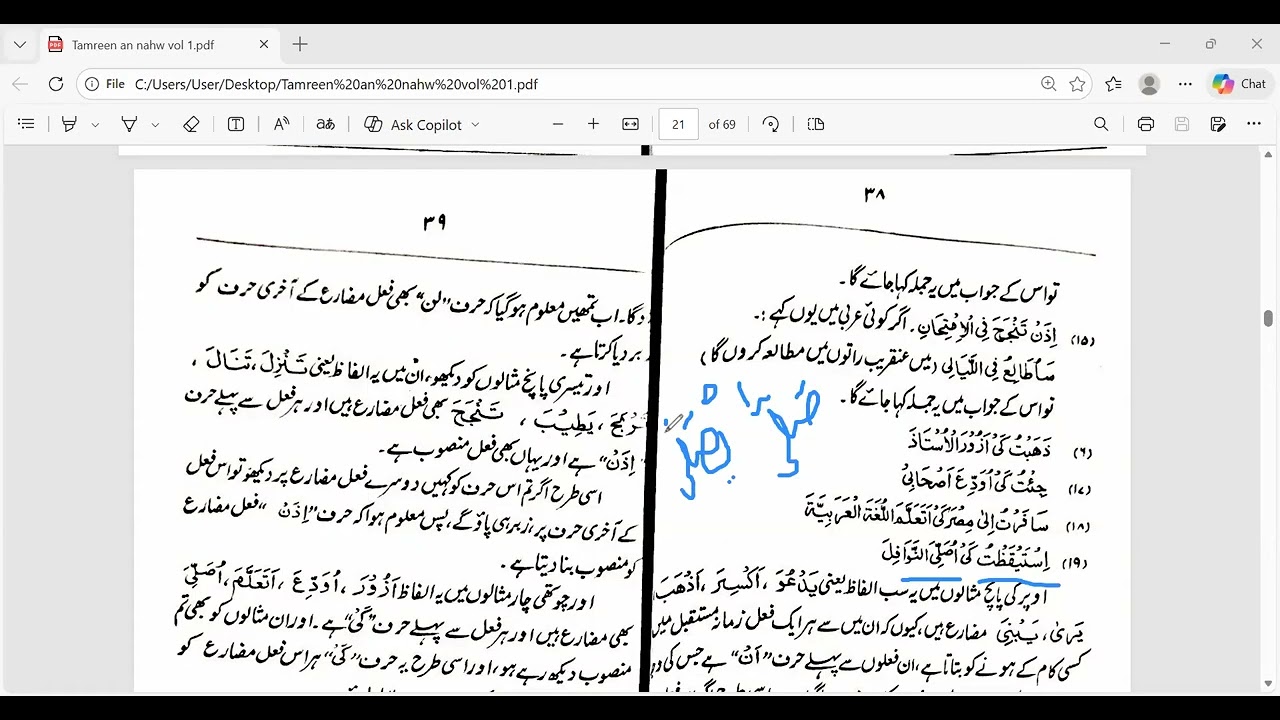1280x720 pixels.
Task: Print the PDF document
Action: click(x=1146, y=124)
